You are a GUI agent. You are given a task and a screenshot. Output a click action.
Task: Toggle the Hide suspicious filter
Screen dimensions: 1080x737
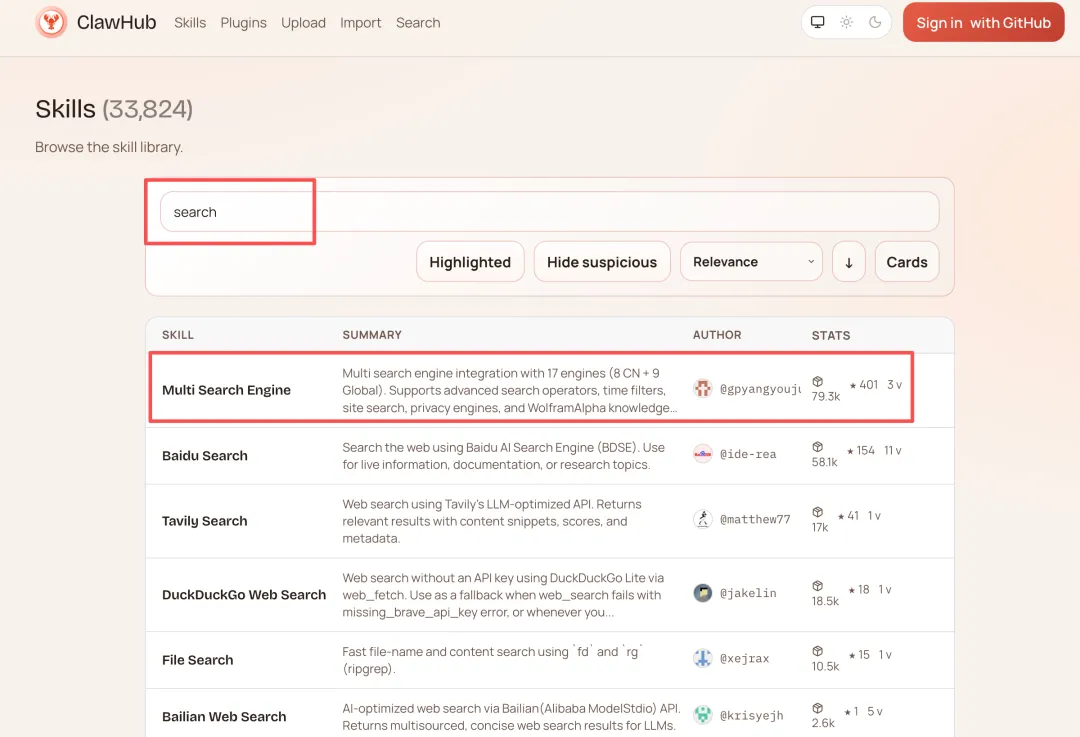[602, 262]
